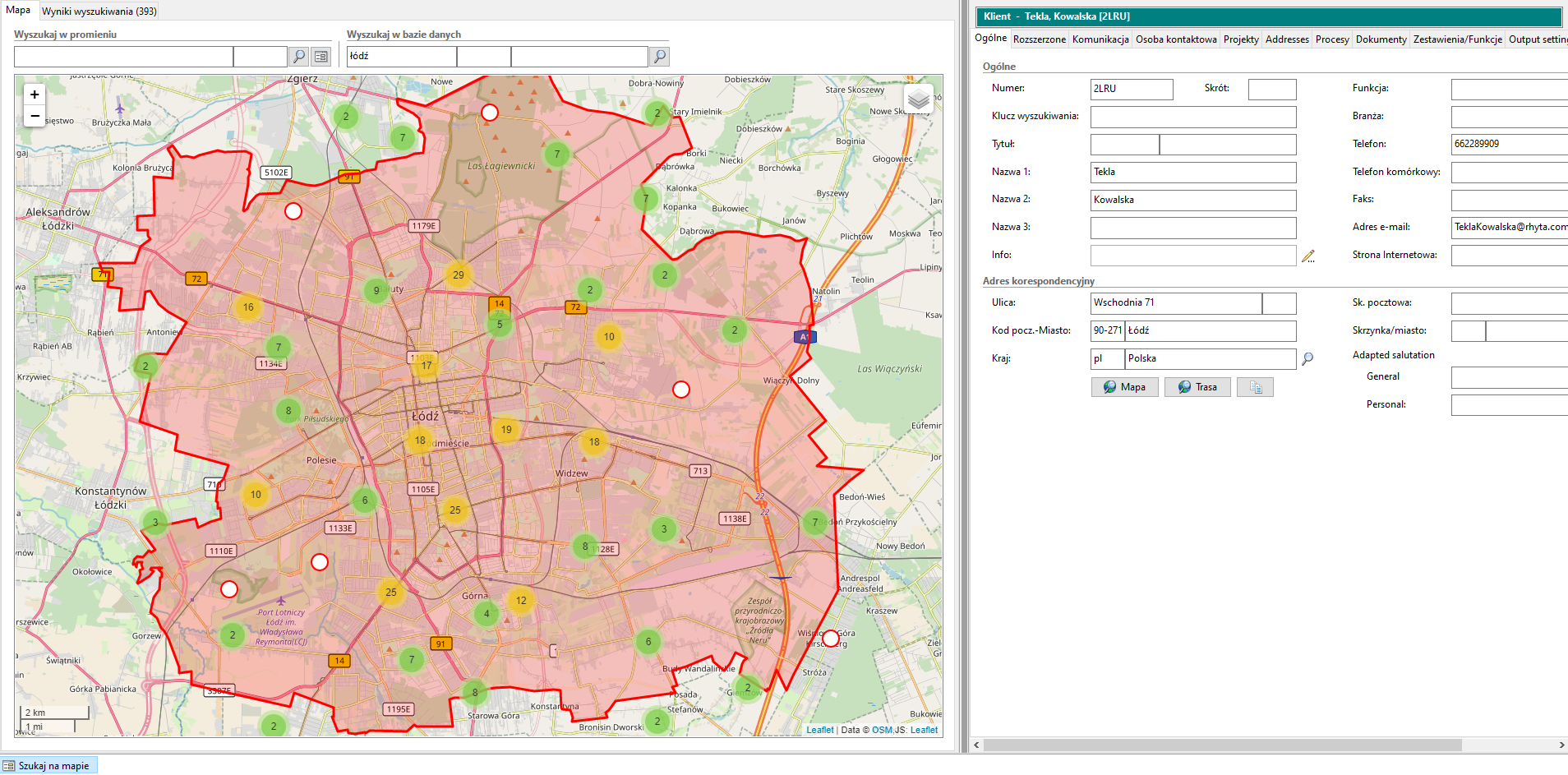Click the pencil icon next to Info
This screenshot has height=775, width=1568.
pyautogui.click(x=1308, y=256)
